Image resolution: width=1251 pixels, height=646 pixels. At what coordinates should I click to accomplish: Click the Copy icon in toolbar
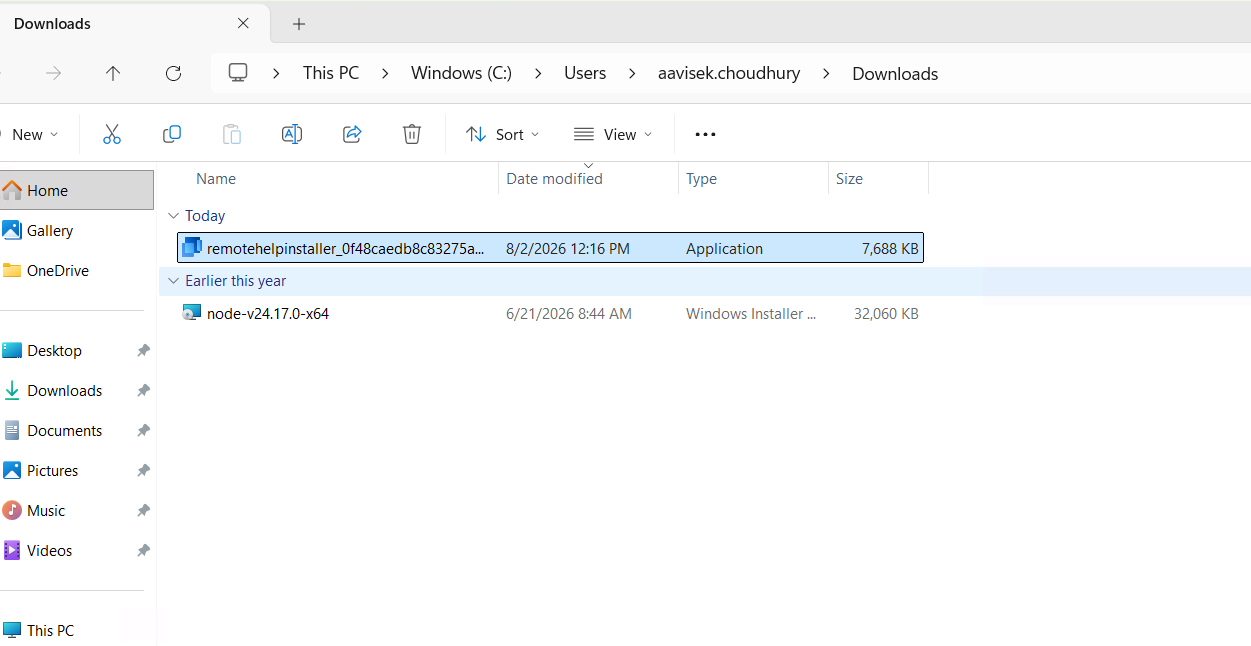pos(172,134)
